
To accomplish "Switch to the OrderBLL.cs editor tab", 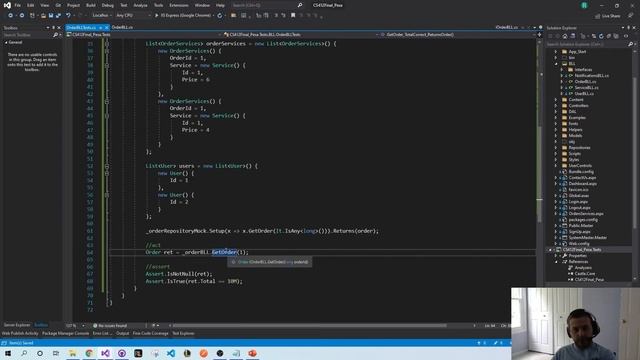I will pos(122,27).
